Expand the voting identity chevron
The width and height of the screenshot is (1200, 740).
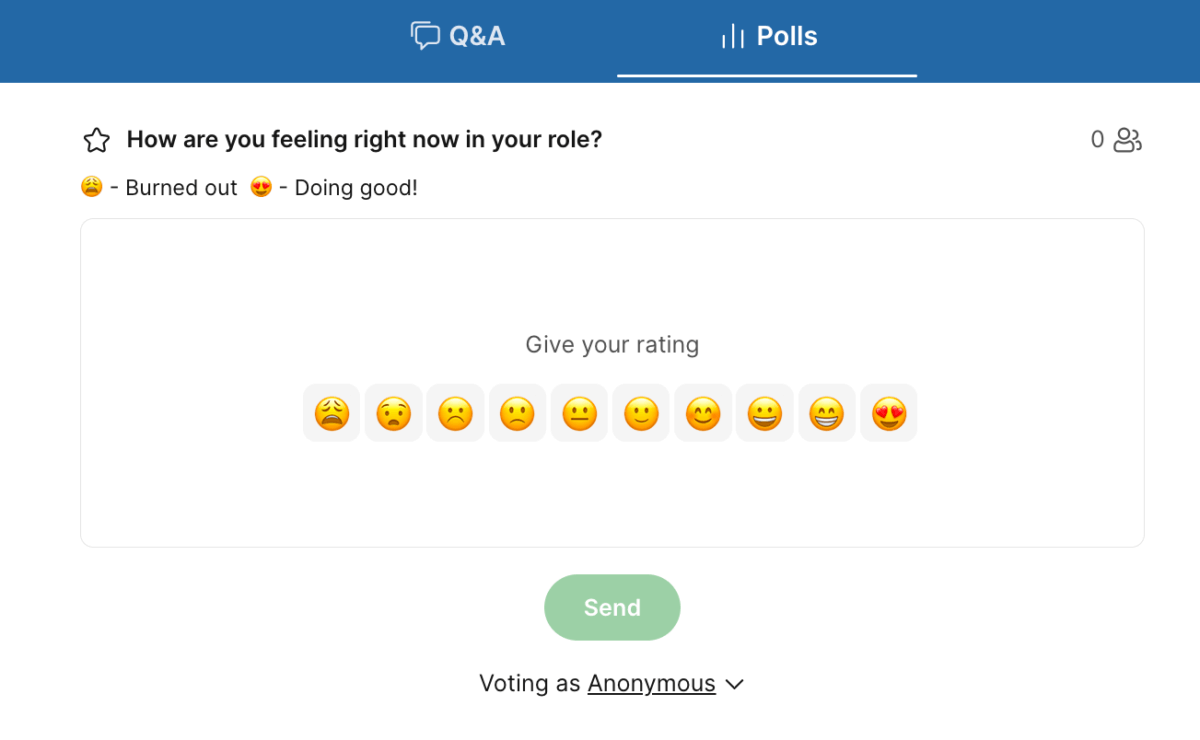[x=734, y=685]
